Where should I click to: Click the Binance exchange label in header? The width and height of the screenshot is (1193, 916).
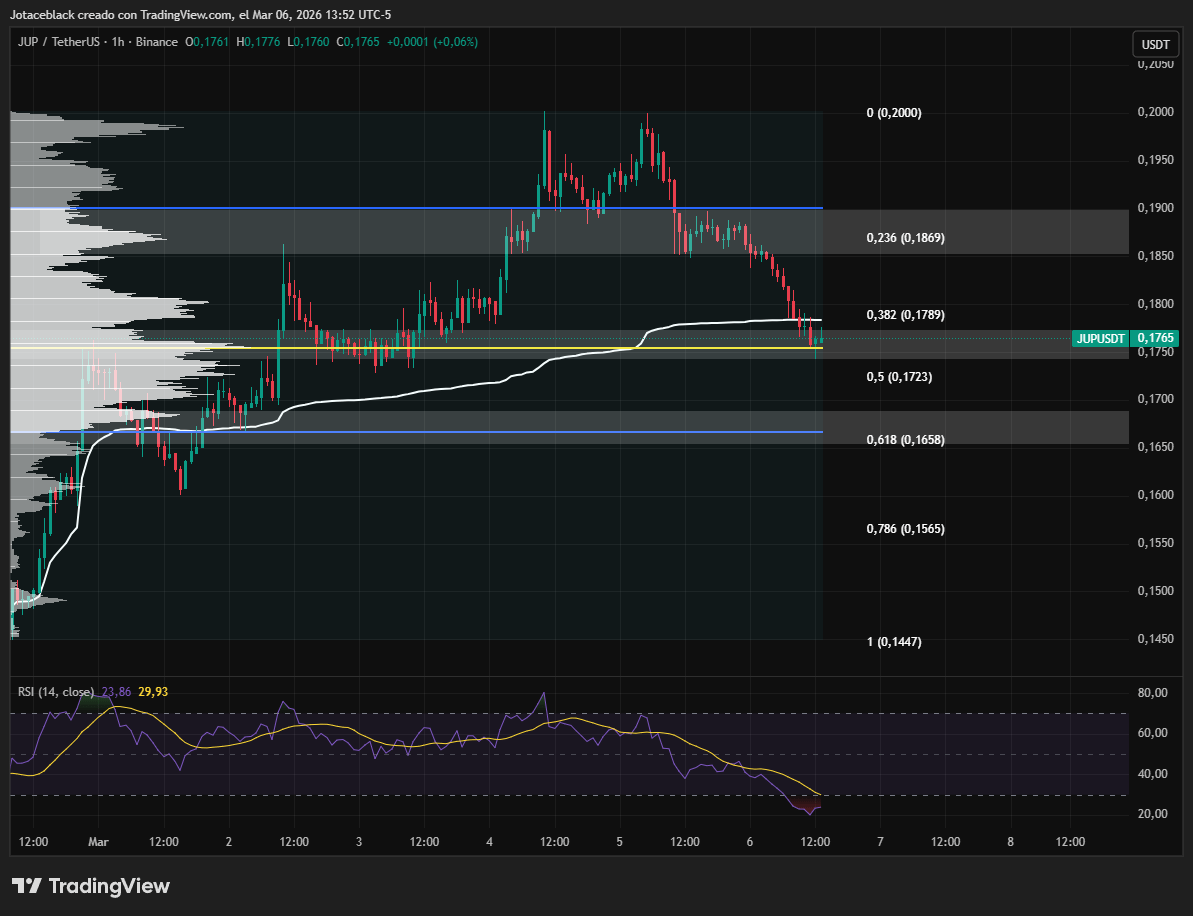coord(157,42)
